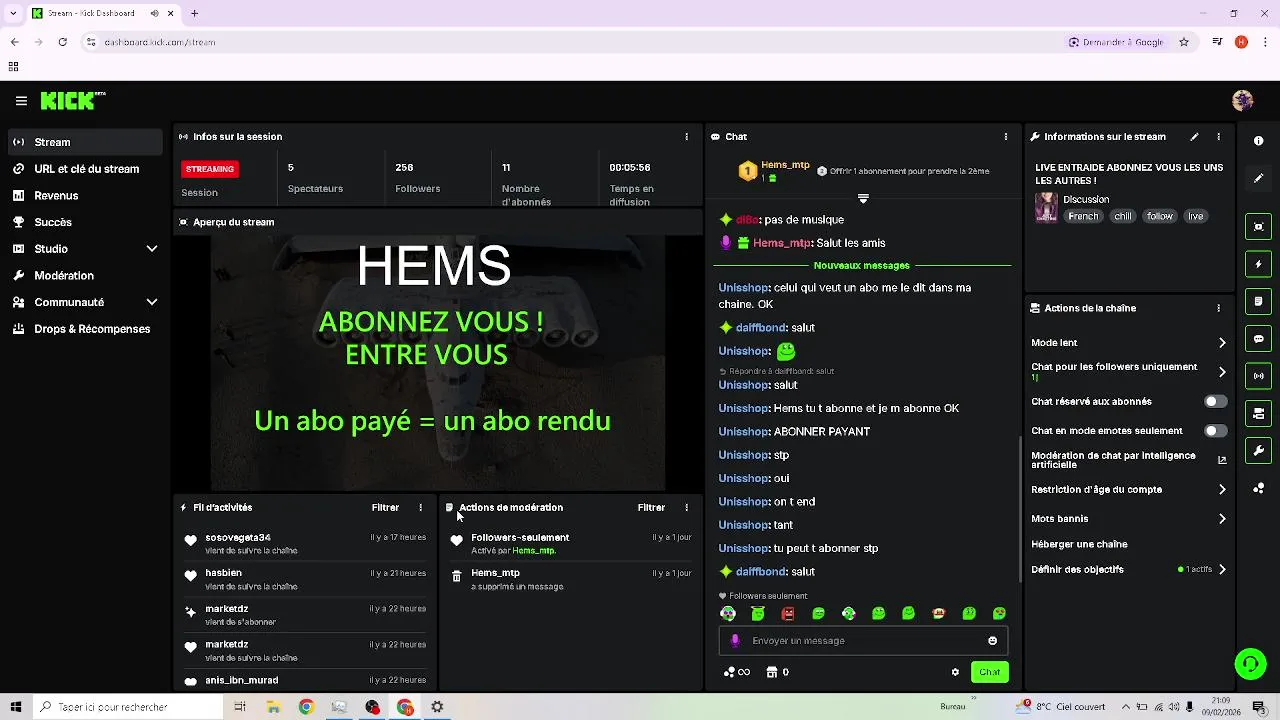Image resolution: width=1280 pixels, height=720 pixels.
Task: Click the Envoyer un message field
Action: point(863,641)
